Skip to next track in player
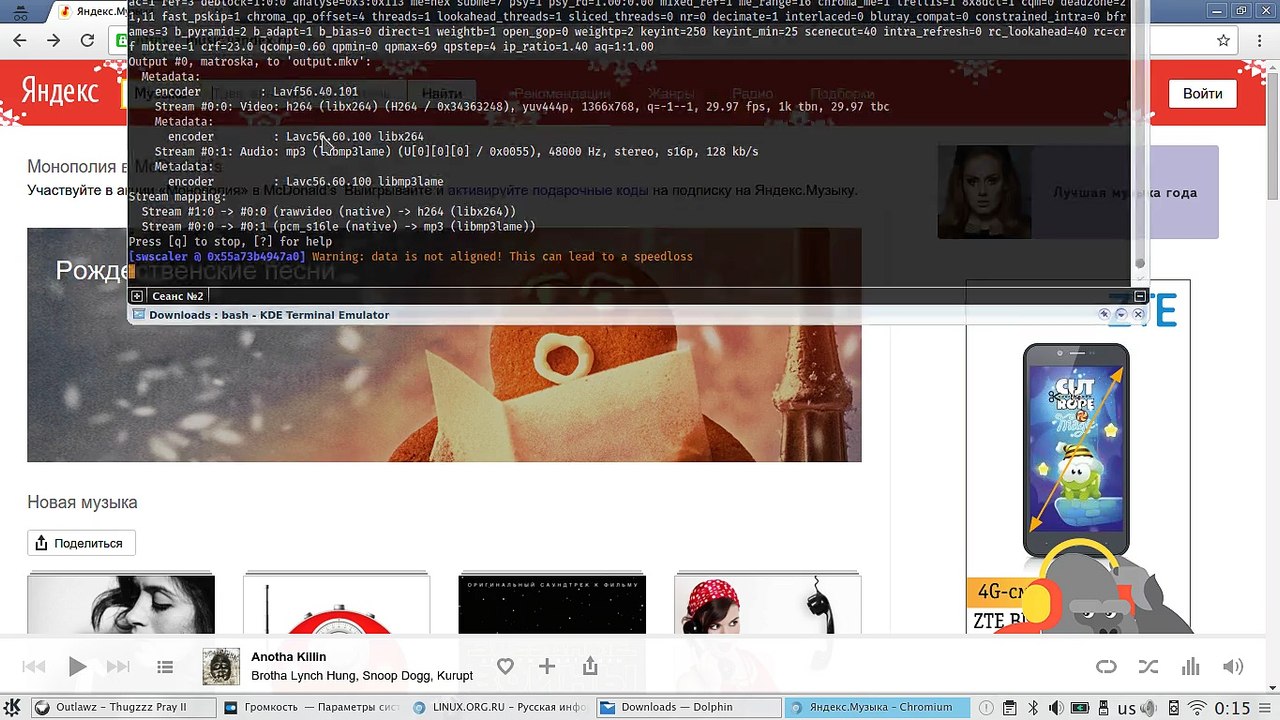The width and height of the screenshot is (1280, 720). click(x=118, y=667)
